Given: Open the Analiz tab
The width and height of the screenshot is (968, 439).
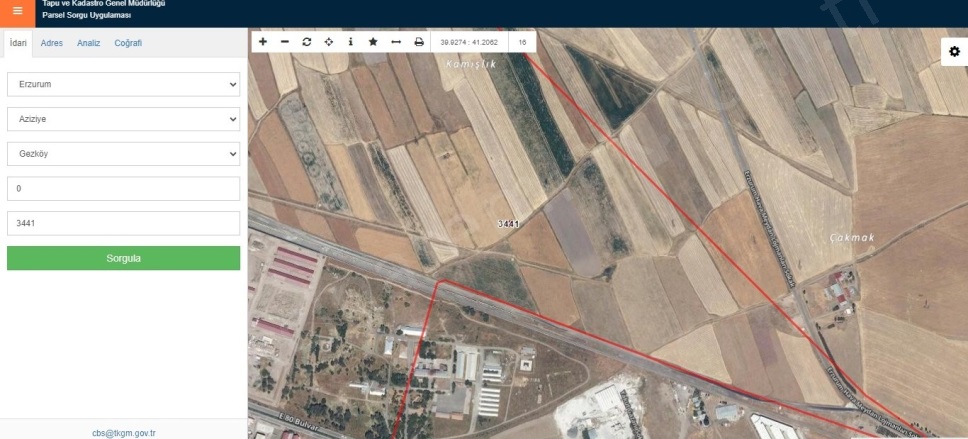Looking at the screenshot, I should pos(89,43).
